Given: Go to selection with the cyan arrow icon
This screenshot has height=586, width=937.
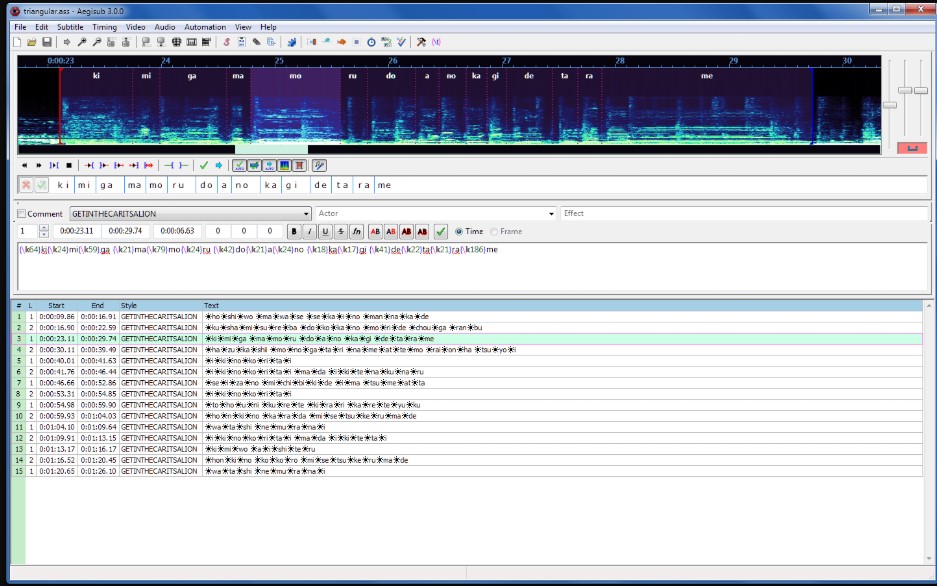Looking at the screenshot, I should (x=219, y=165).
